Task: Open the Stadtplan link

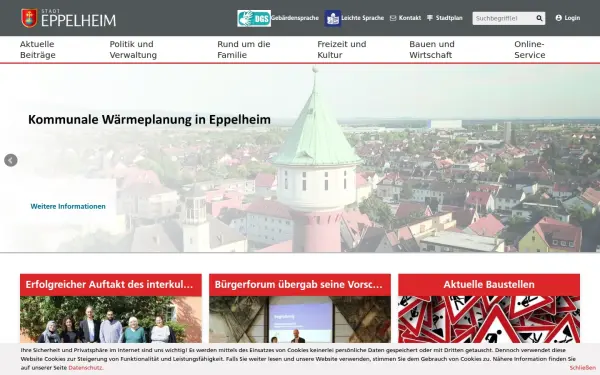Action: [449, 18]
